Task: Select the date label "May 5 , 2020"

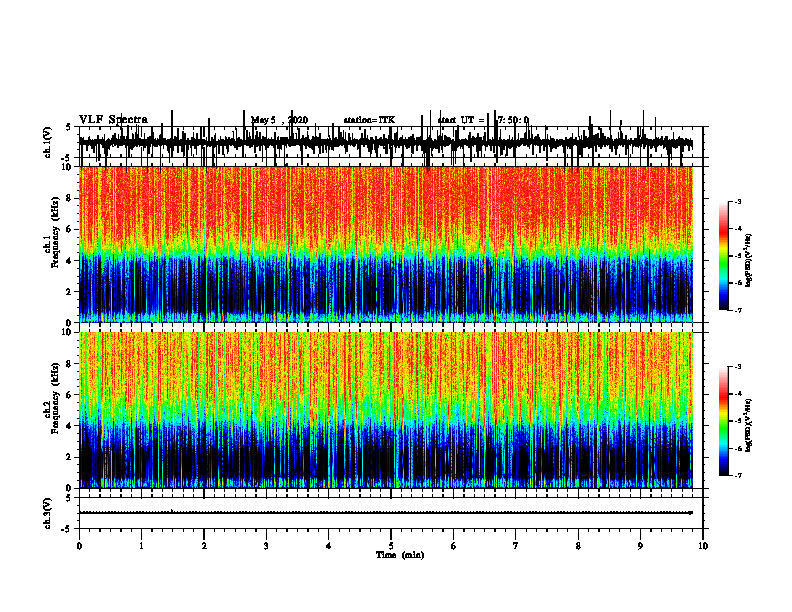Action: (279, 120)
